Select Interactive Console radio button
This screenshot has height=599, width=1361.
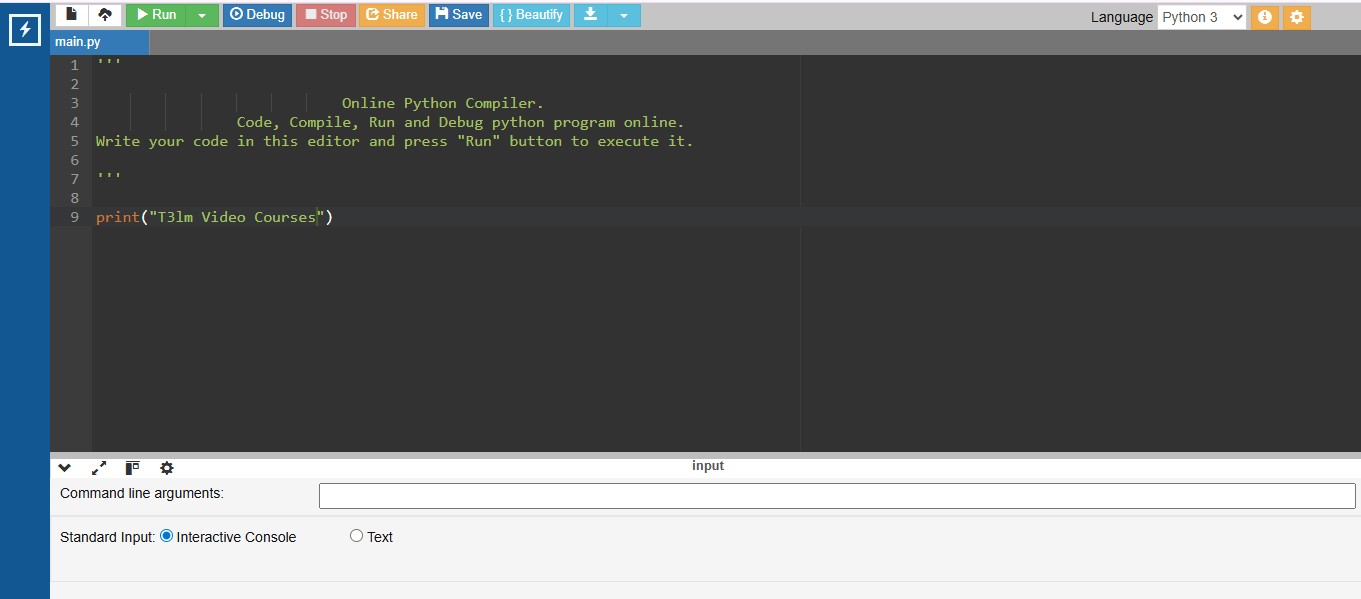[x=167, y=536]
